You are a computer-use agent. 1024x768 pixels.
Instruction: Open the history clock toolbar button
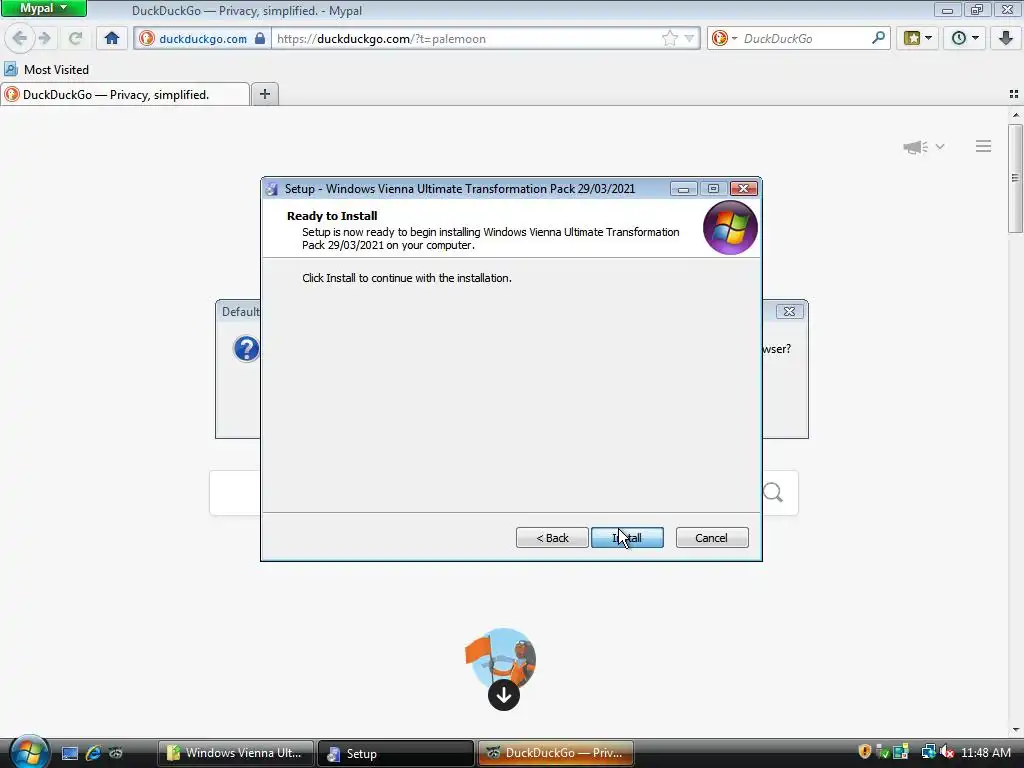point(965,39)
